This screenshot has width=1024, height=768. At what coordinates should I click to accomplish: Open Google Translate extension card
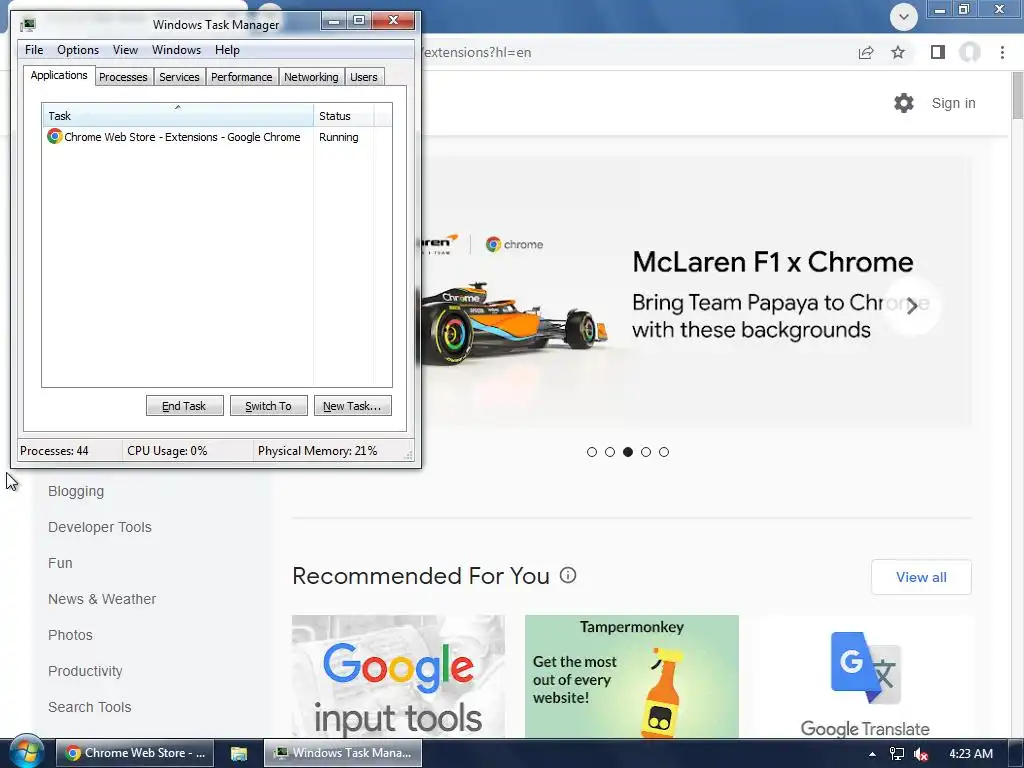(x=865, y=677)
